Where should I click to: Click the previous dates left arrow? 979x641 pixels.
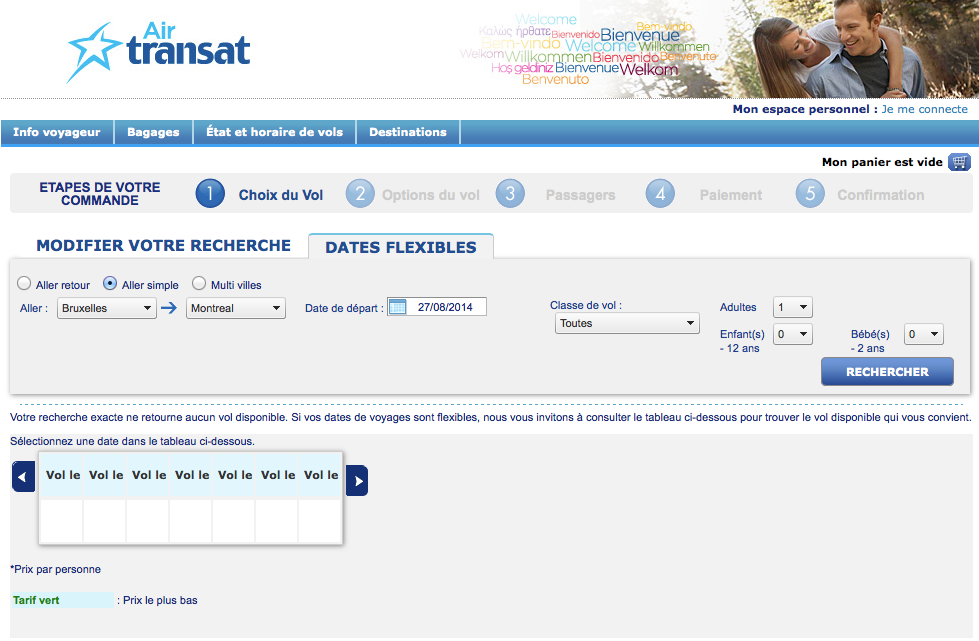click(23, 479)
